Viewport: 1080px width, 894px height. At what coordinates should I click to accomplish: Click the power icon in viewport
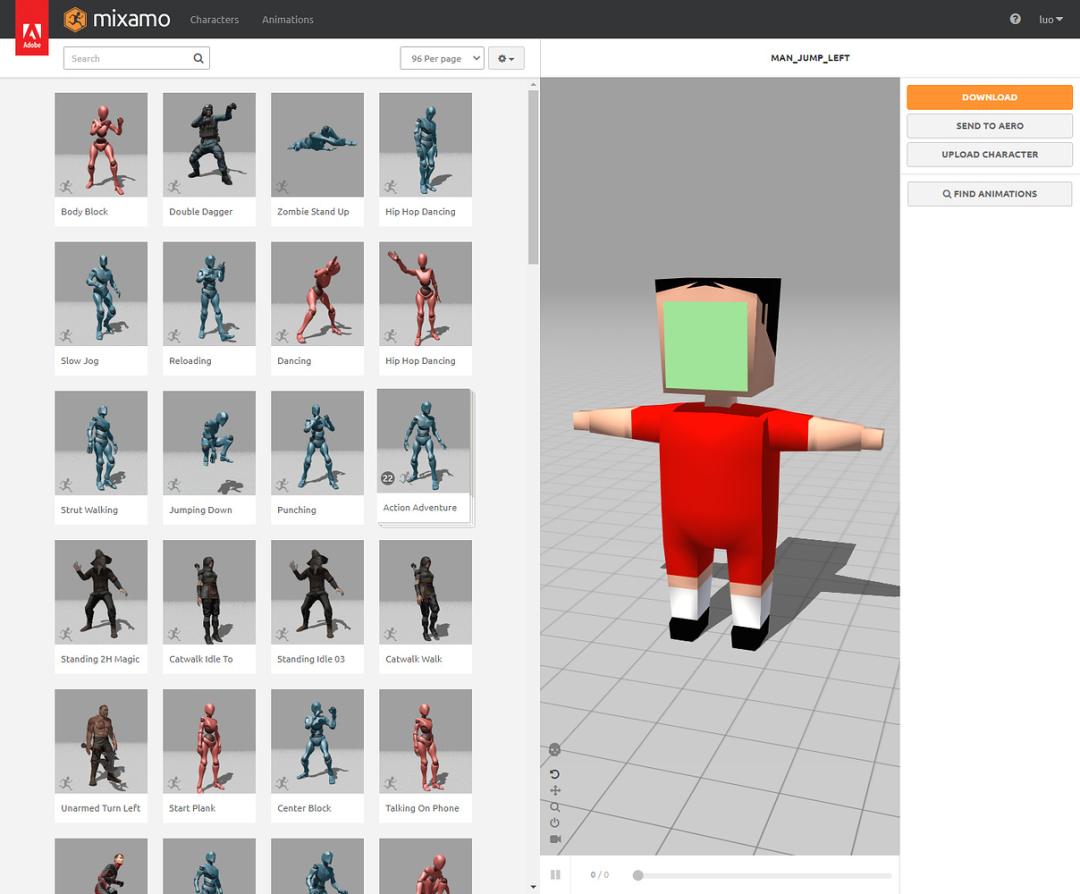tap(554, 823)
